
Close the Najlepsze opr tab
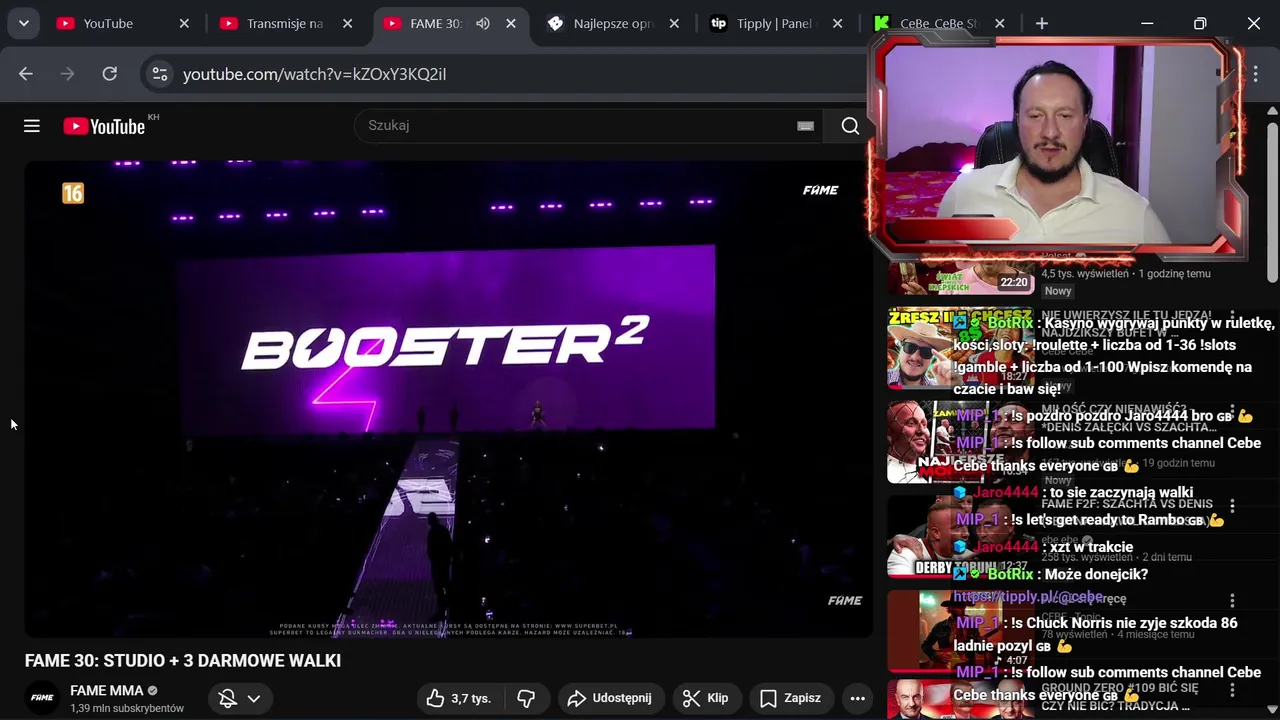click(674, 23)
